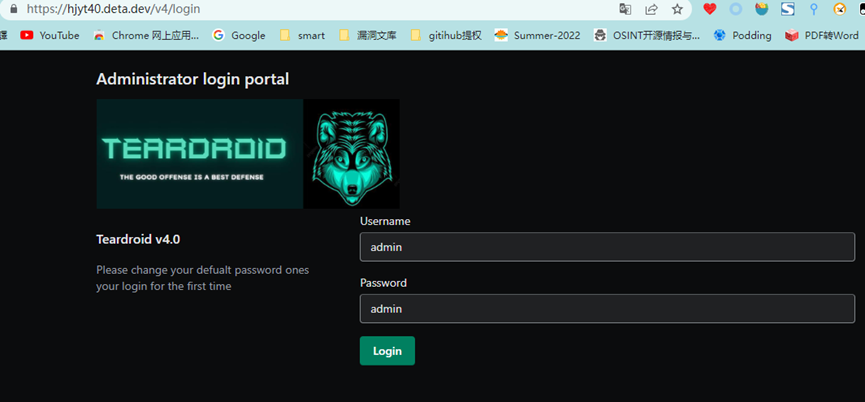Image resolution: width=865 pixels, height=402 pixels.
Task: Open the orange circle extension icon
Action: pos(840,9)
